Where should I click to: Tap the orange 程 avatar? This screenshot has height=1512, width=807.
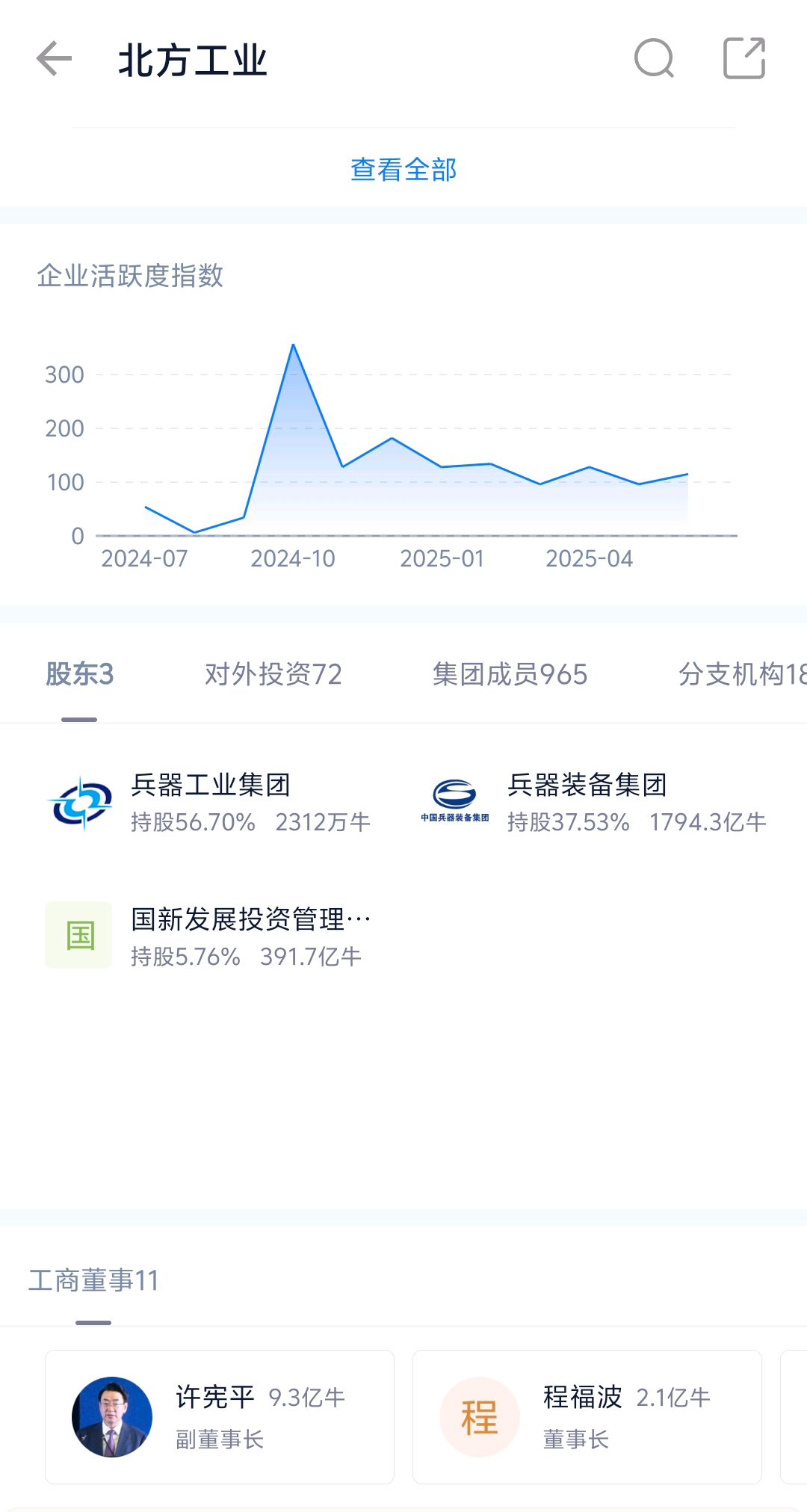click(x=480, y=1416)
